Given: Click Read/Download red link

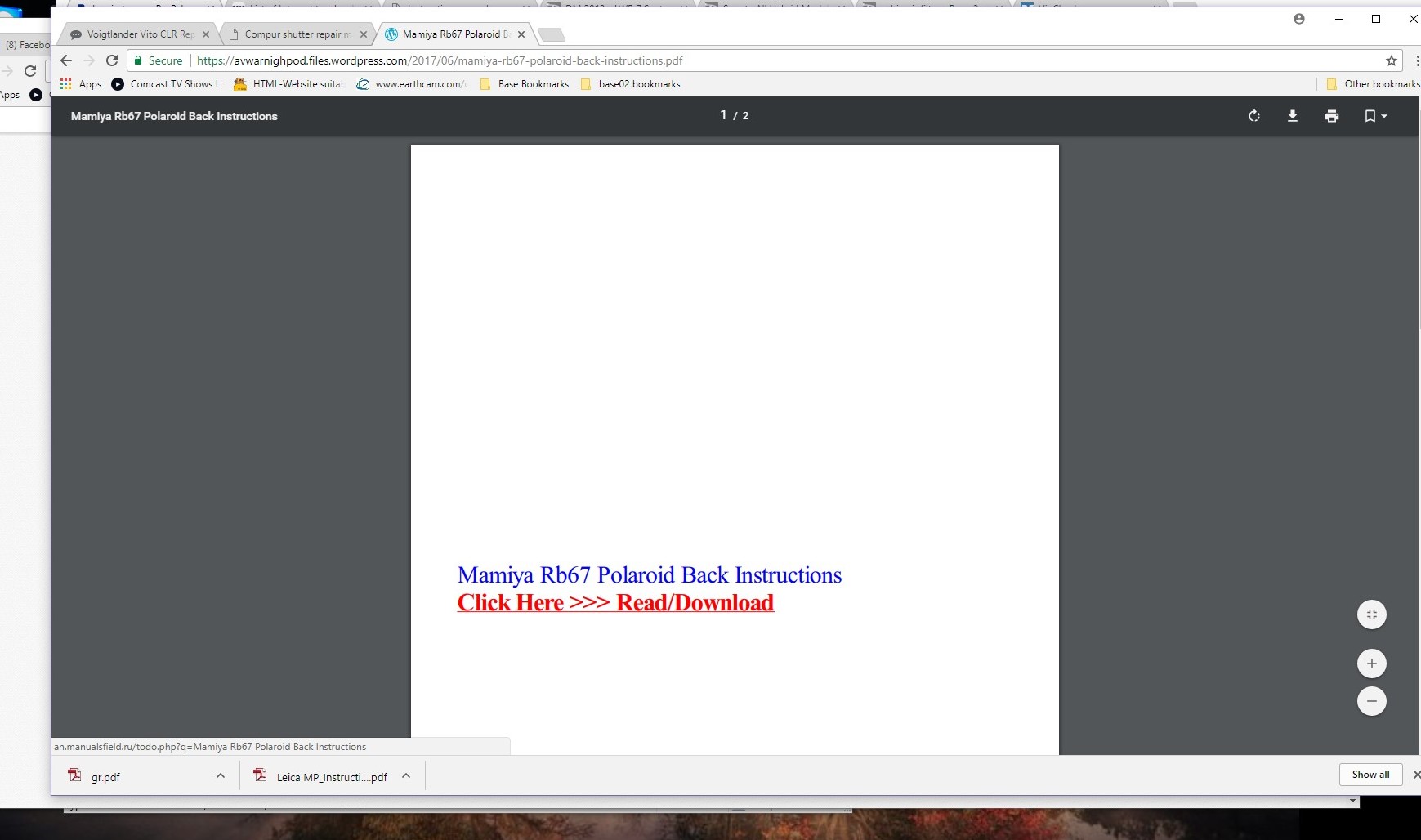Looking at the screenshot, I should (615, 603).
